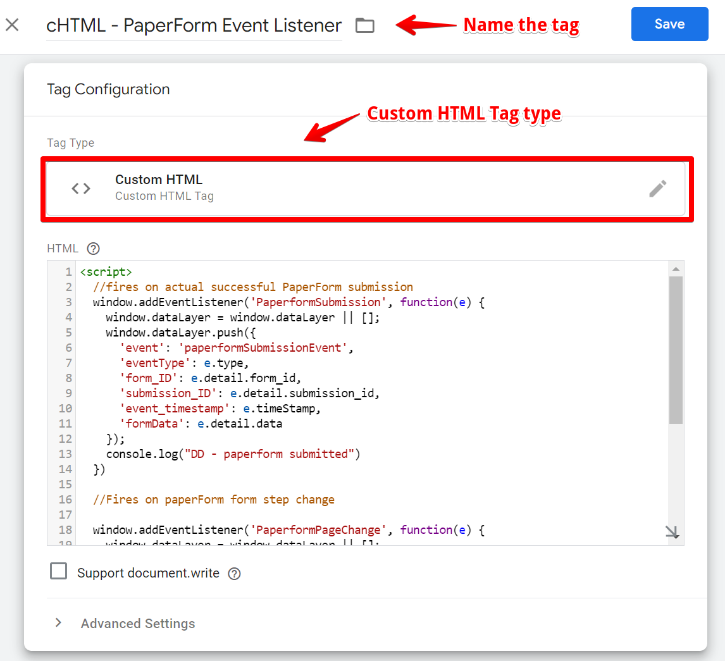The width and height of the screenshot is (725, 661).
Task: Click the Tag Configuration heading
Action: (108, 89)
